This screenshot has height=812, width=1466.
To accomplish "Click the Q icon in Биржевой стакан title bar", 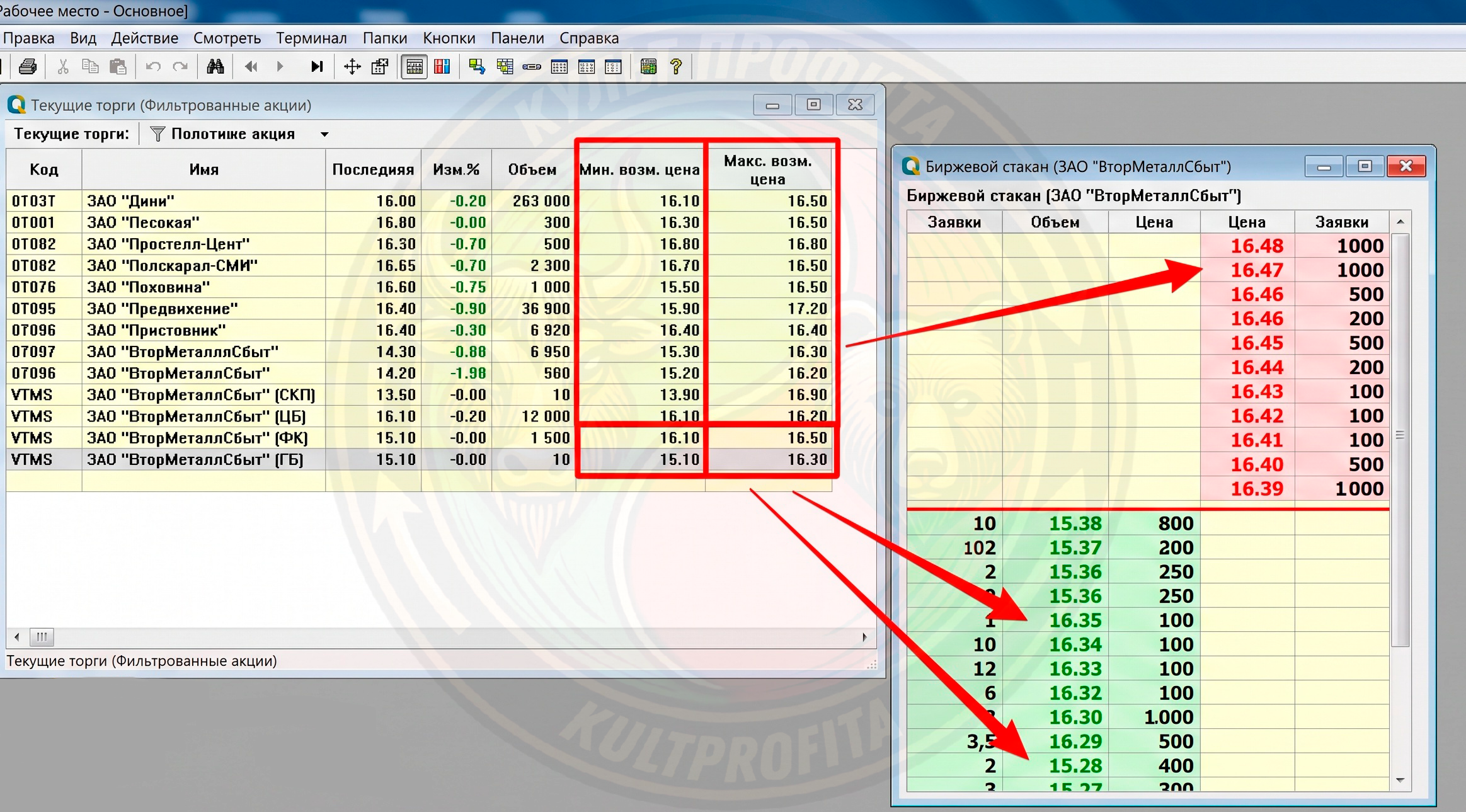I will (x=911, y=166).
